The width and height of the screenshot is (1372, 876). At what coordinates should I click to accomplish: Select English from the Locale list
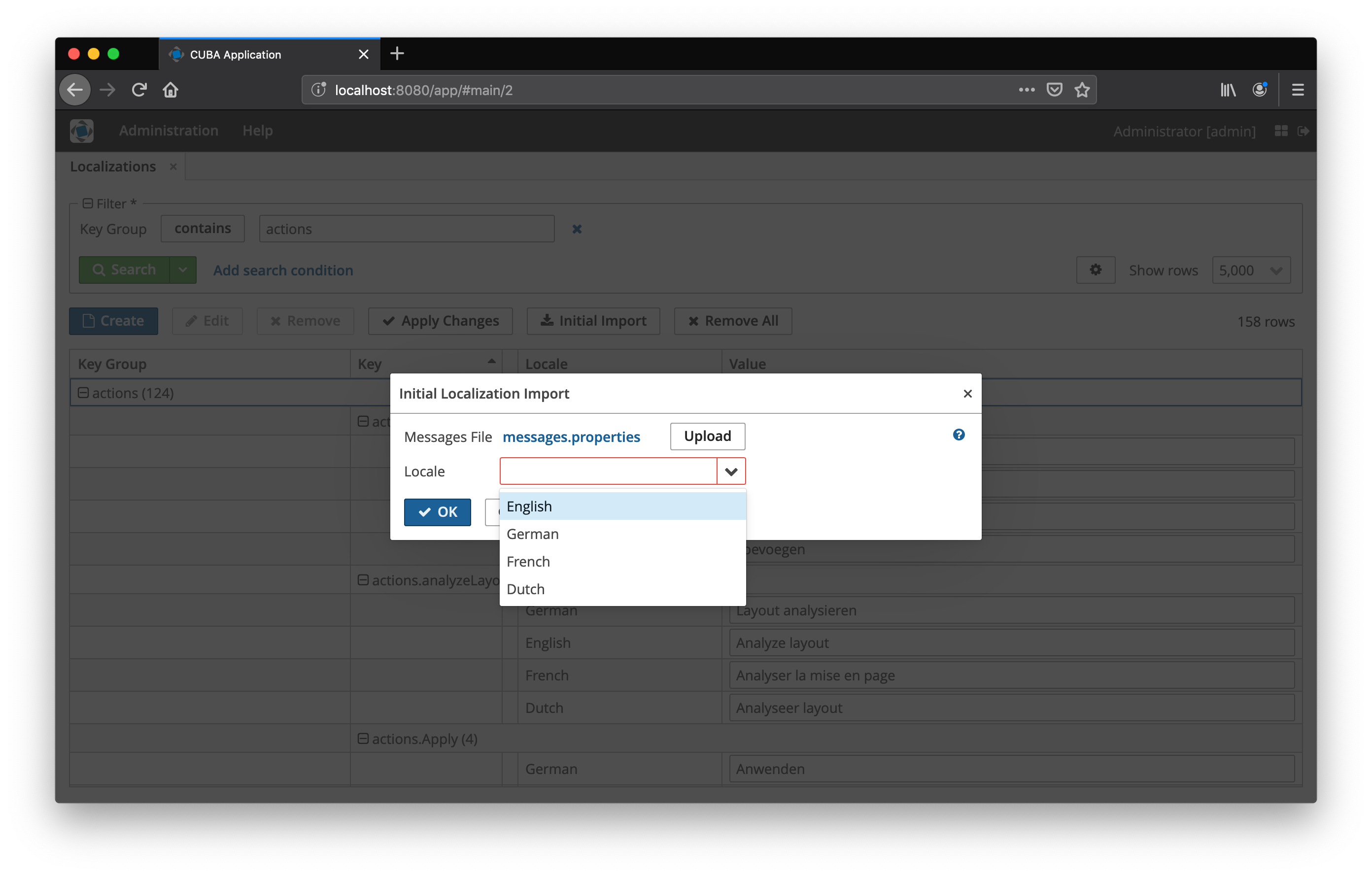[622, 506]
